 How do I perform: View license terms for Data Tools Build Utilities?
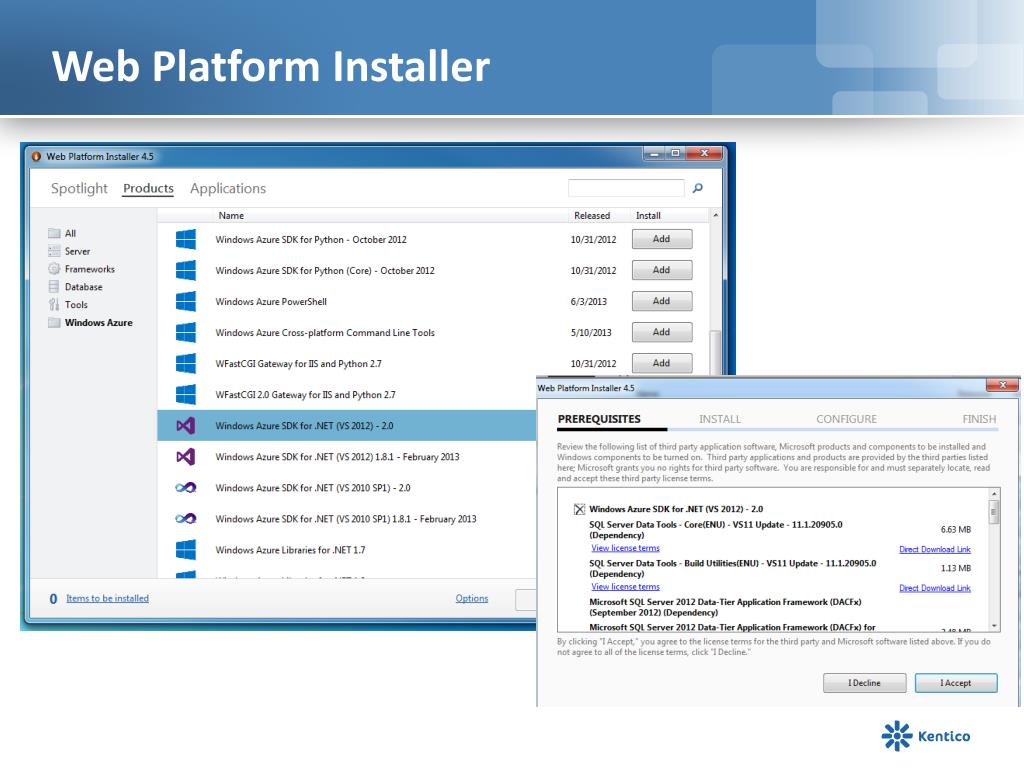coord(625,587)
